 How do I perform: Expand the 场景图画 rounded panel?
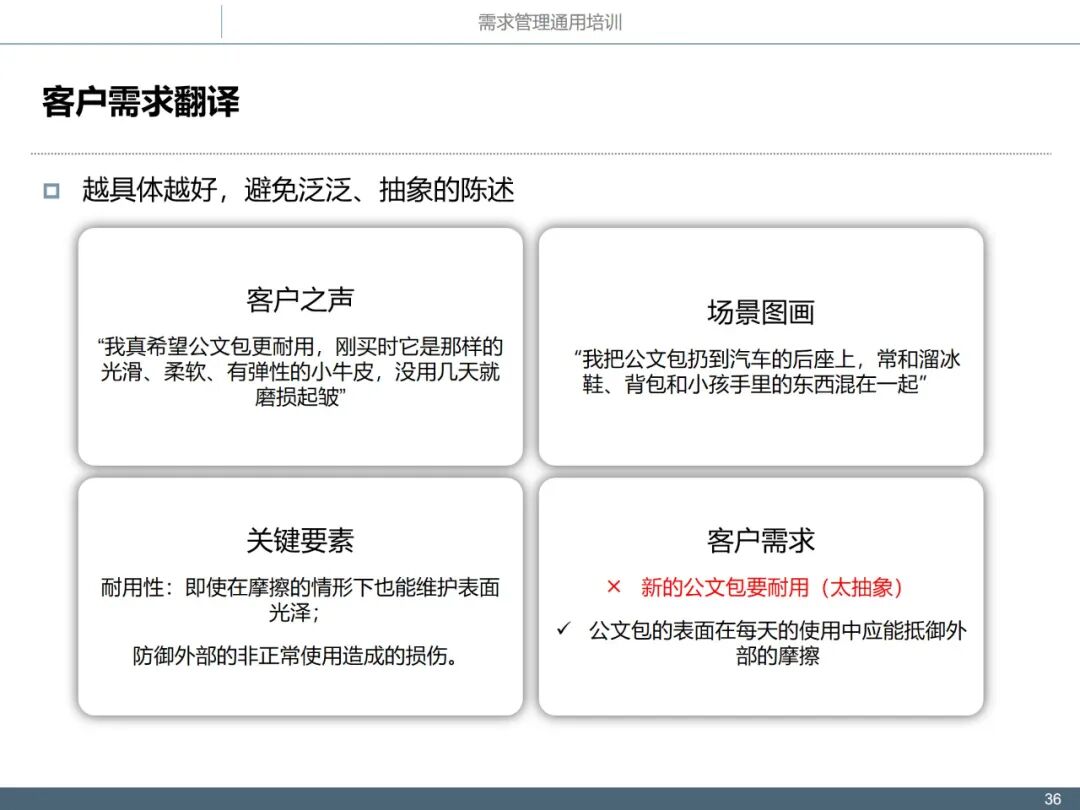pyautogui.click(x=762, y=345)
